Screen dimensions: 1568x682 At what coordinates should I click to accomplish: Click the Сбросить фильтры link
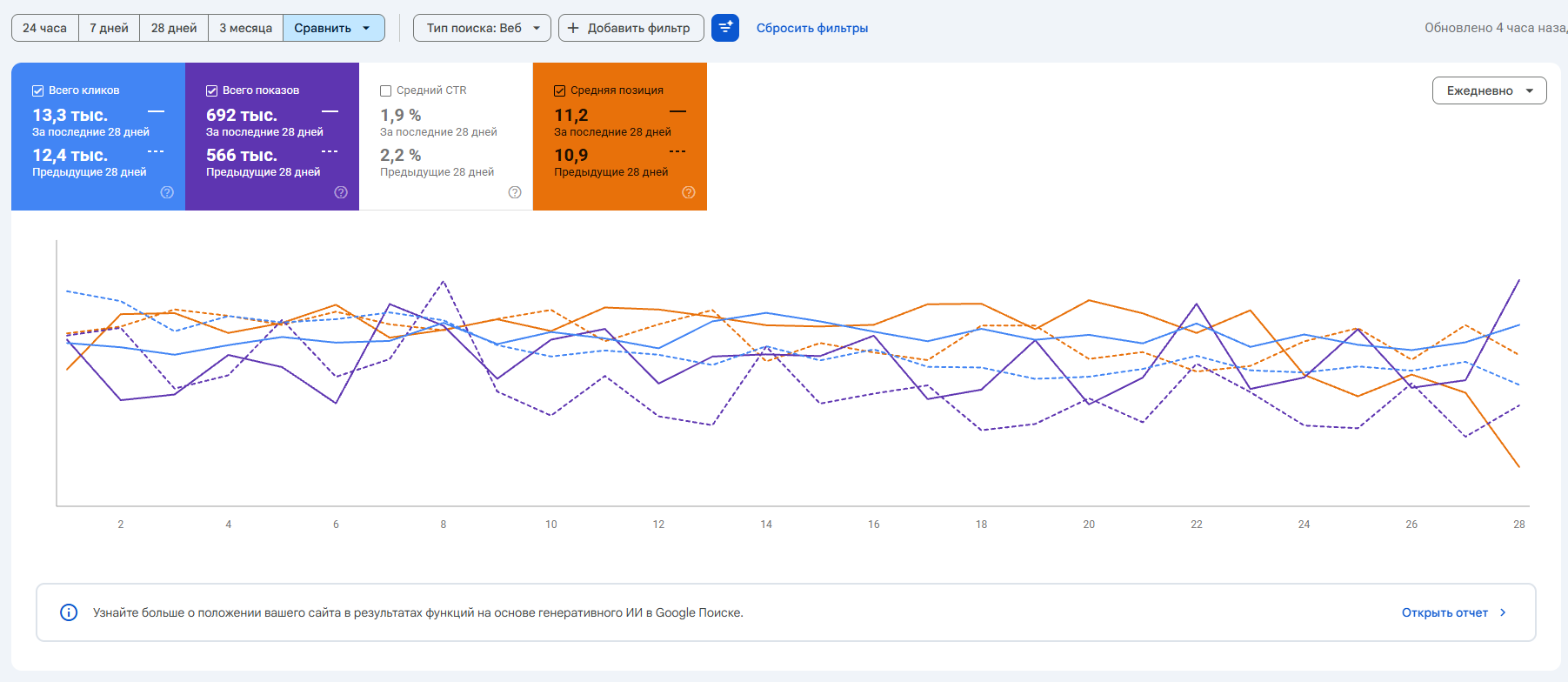click(812, 28)
